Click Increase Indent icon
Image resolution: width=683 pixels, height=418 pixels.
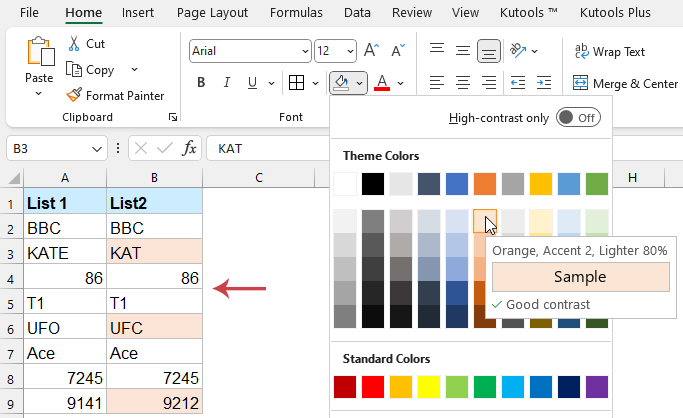pyautogui.click(x=544, y=82)
